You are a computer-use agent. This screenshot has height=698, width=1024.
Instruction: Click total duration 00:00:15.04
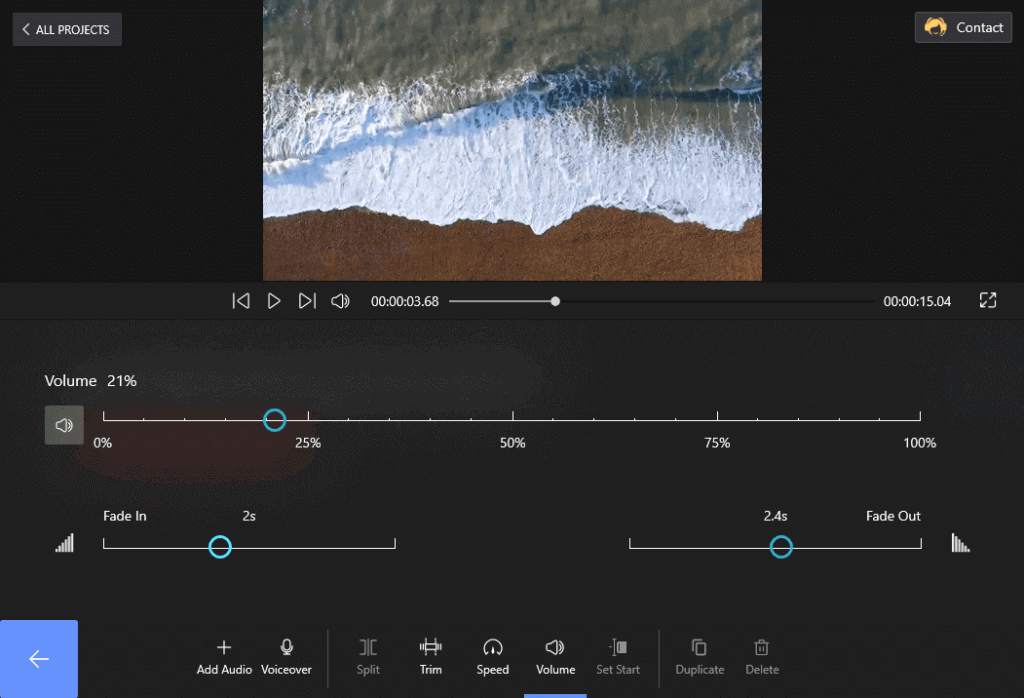coord(917,302)
